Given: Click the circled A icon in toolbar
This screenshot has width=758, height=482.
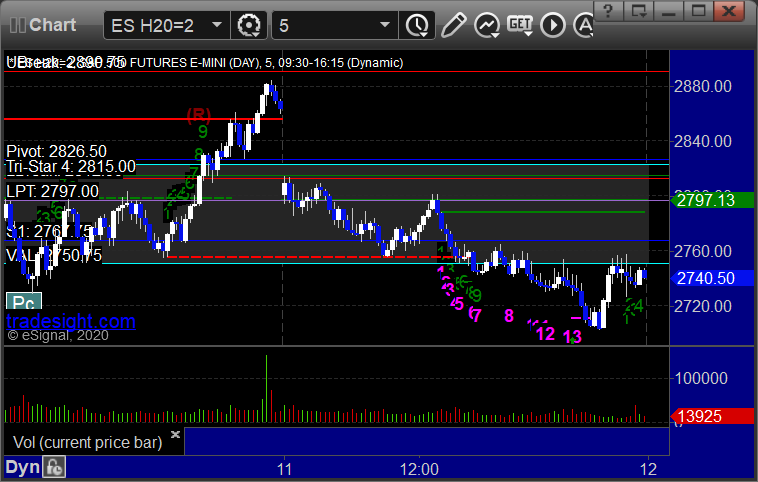Looking at the screenshot, I should click(x=583, y=25).
